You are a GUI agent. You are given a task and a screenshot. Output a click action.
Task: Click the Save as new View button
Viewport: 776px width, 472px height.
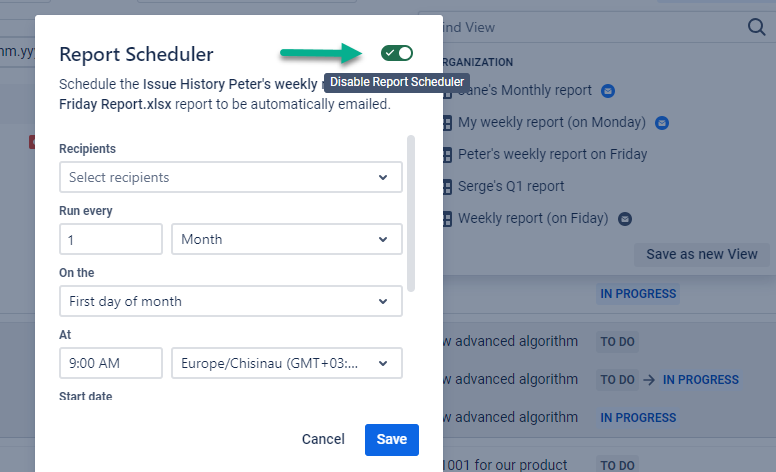pos(702,254)
